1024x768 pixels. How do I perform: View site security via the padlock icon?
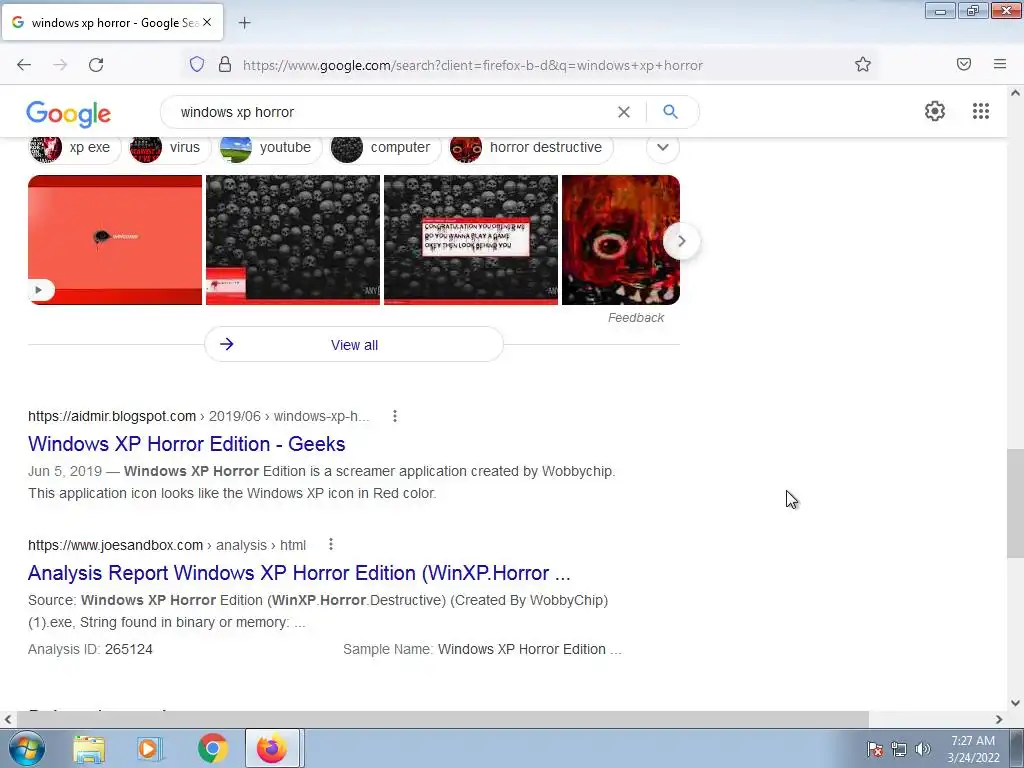coord(225,64)
